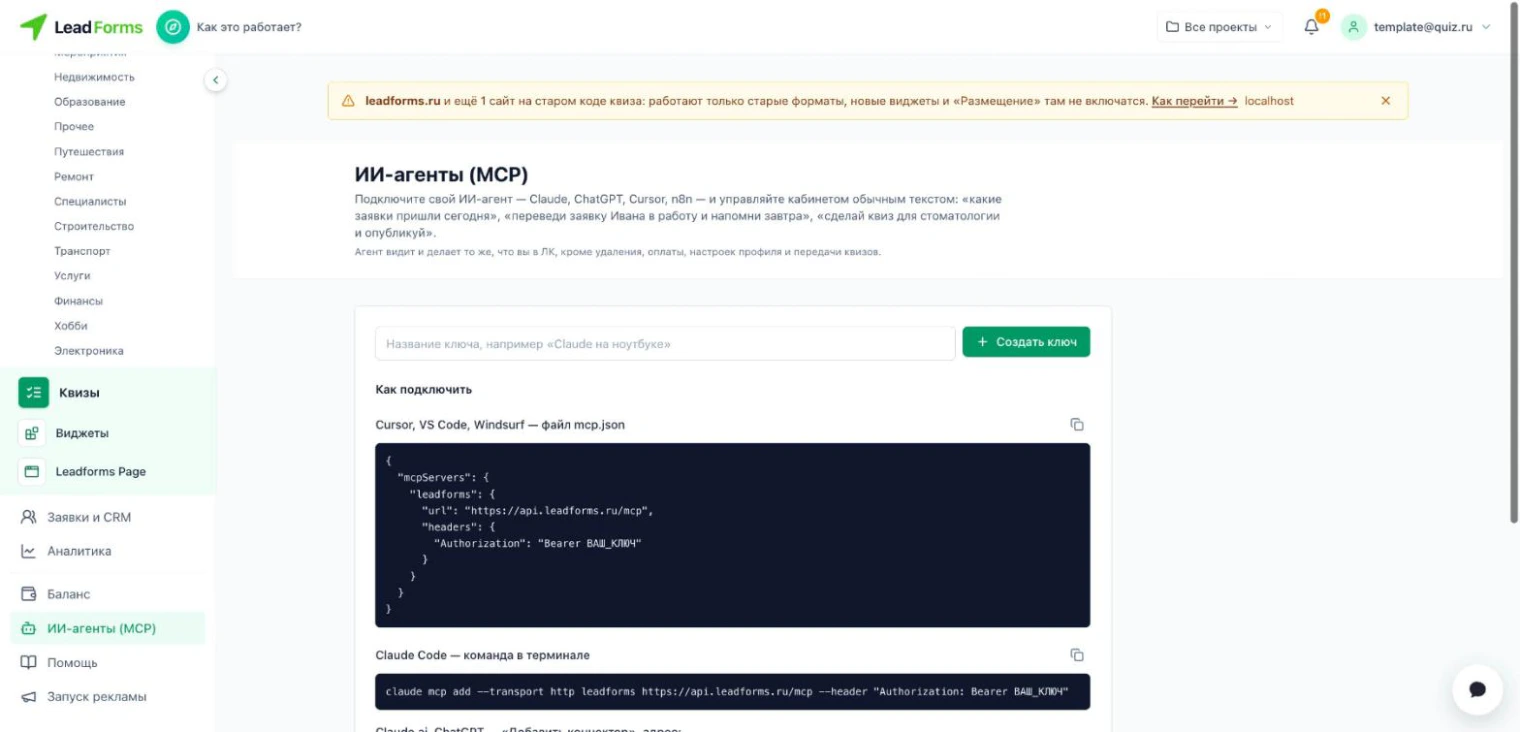Select the Услуги category

[x=72, y=275]
